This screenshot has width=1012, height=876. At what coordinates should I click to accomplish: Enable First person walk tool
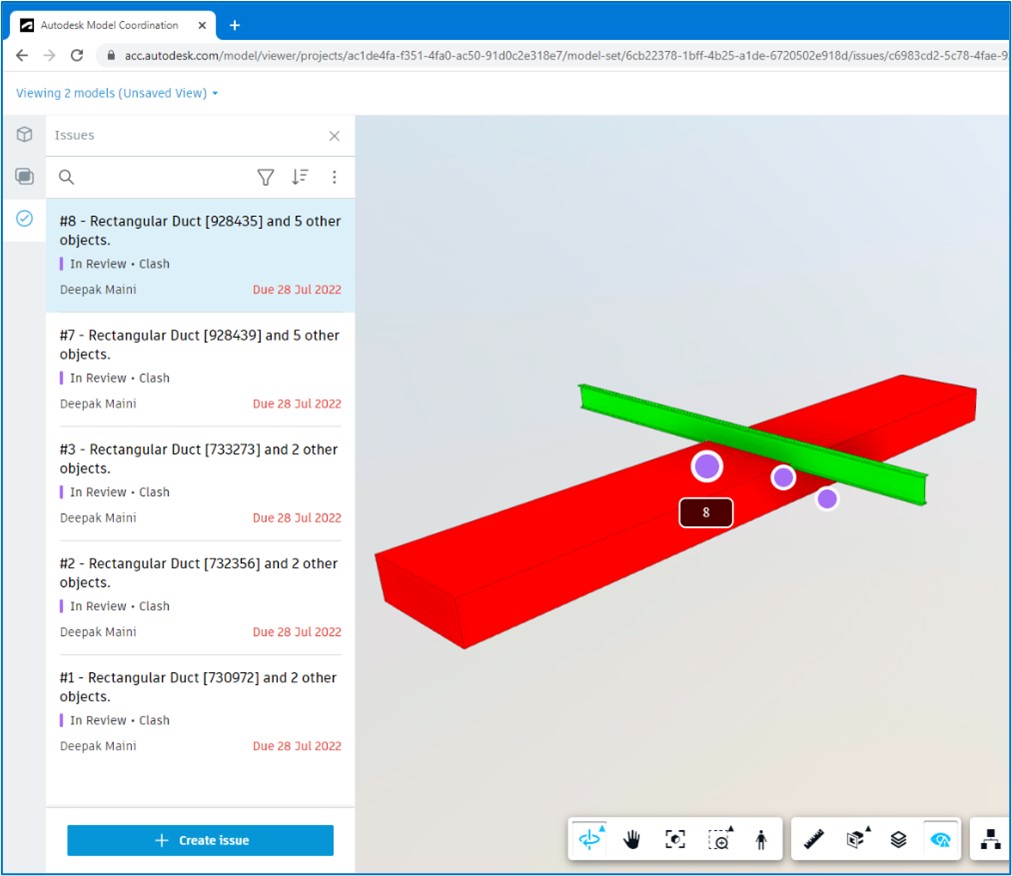click(761, 840)
